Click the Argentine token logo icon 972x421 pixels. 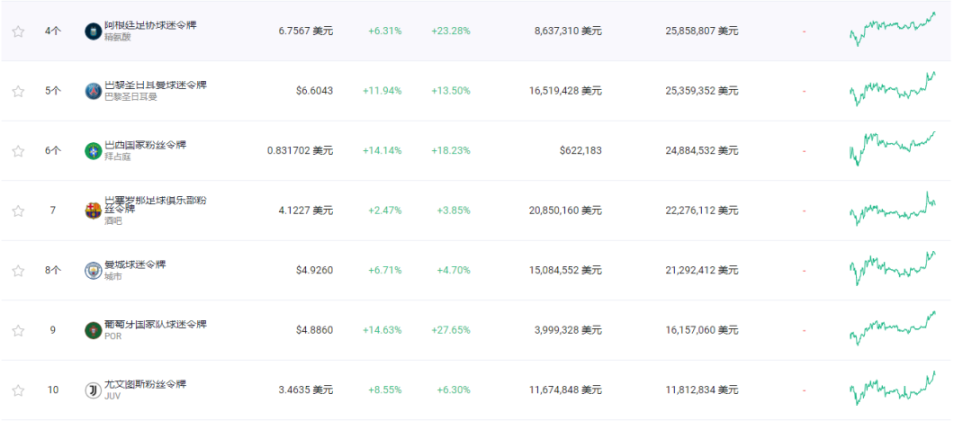[93, 31]
